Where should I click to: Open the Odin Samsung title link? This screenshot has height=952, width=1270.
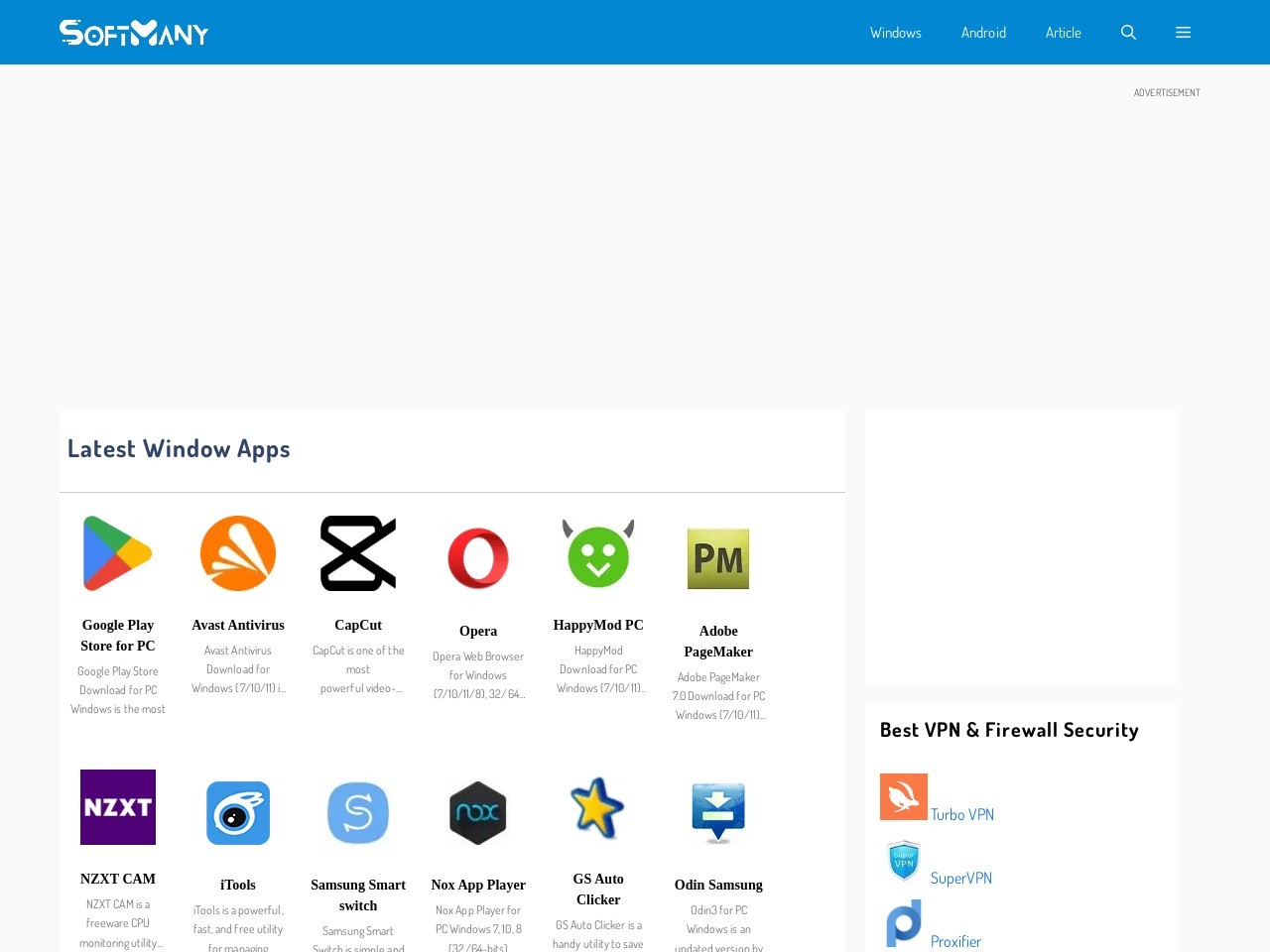[718, 885]
